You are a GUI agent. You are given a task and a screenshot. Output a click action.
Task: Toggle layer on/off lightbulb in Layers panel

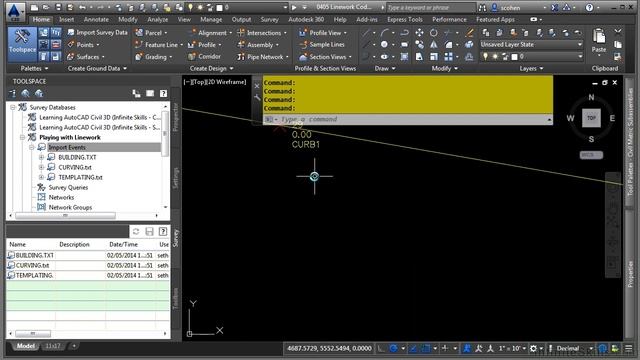pyautogui.click(x=485, y=56)
